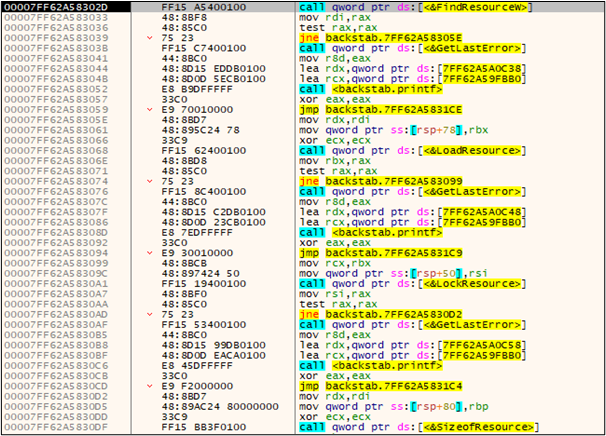Click jump arrow beside E9 70010000
Image resolution: width=606 pixels, height=436 pixels.
coord(150,109)
